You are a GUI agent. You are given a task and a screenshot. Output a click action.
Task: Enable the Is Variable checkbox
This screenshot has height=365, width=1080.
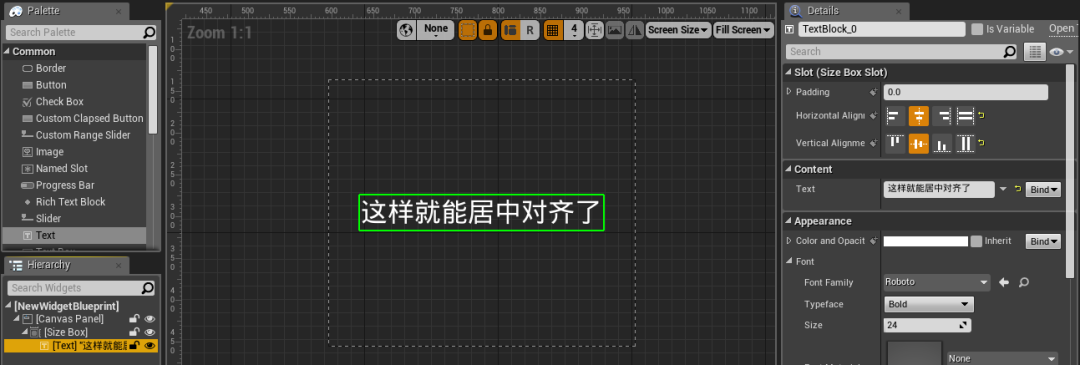pos(977,29)
